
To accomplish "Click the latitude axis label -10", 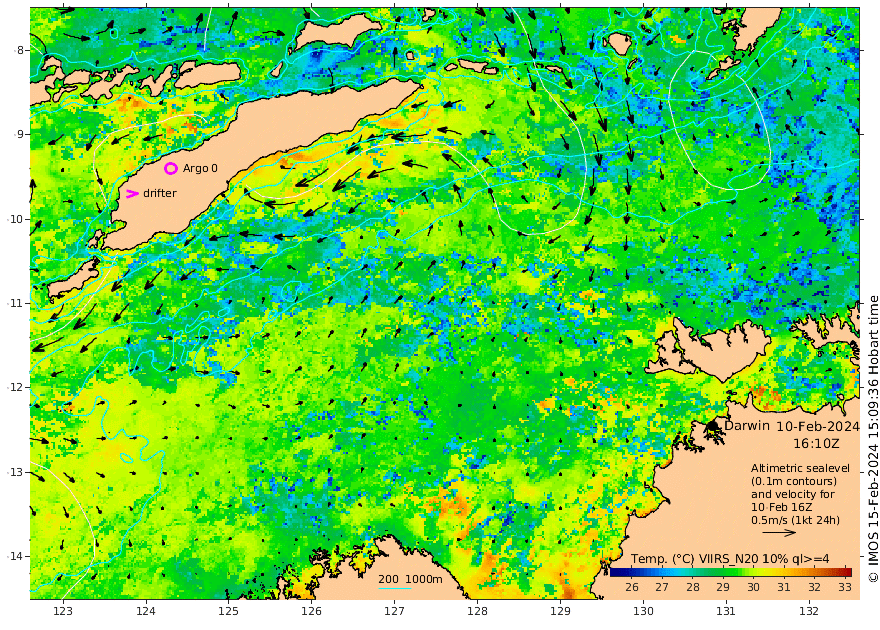I will (x=16, y=219).
